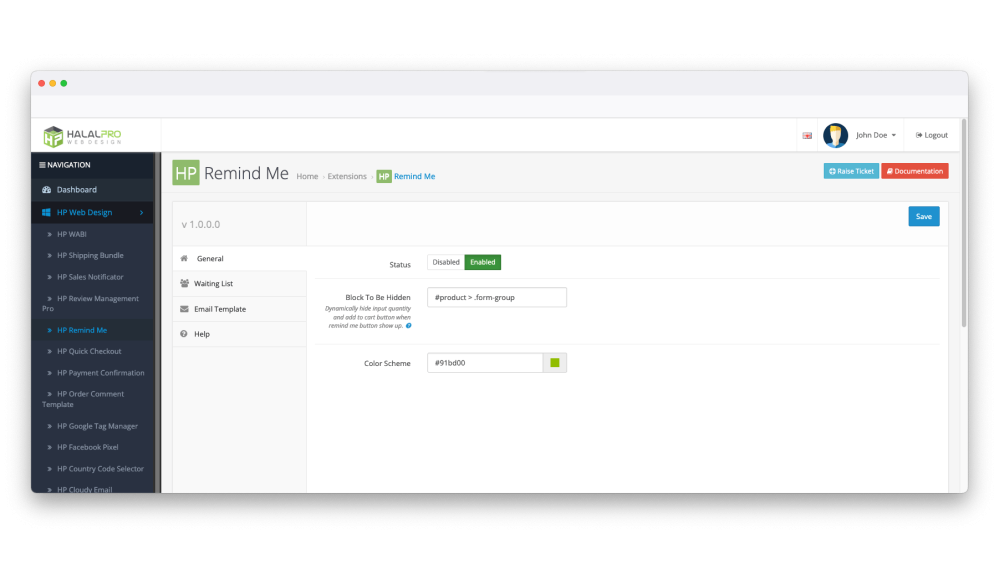This screenshot has width=1000, height=585.
Task: Click the Block To Be Hidden input field
Action: (x=496, y=297)
